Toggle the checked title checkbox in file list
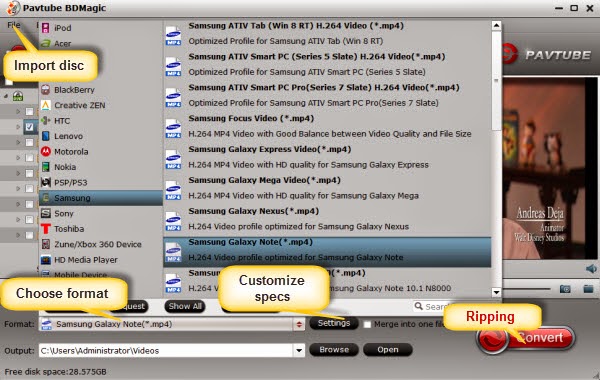This screenshot has width=600, height=380. pos(29,127)
